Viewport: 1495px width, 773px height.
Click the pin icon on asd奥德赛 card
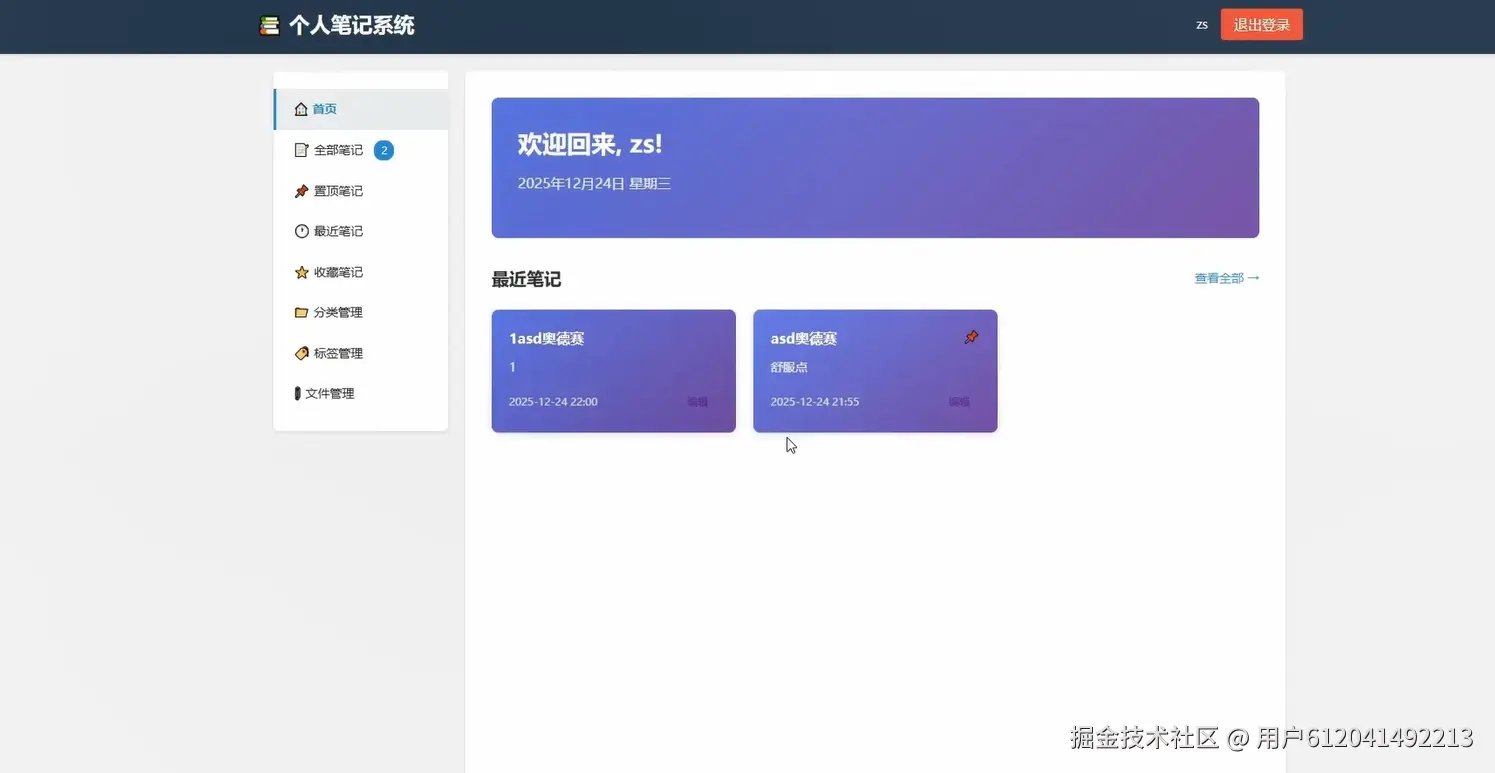(x=970, y=337)
